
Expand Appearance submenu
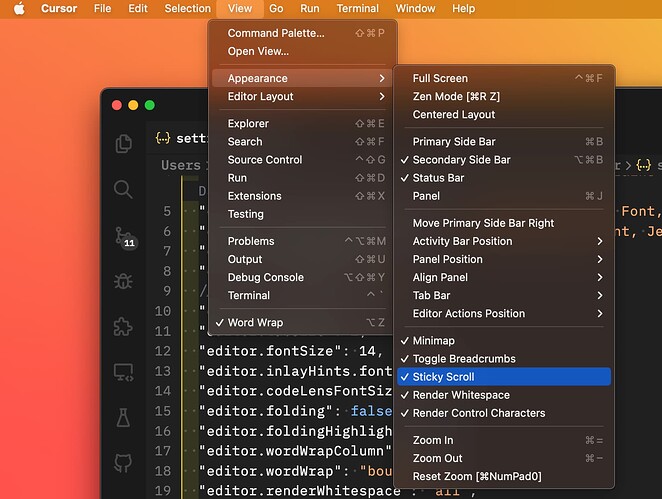[302, 78]
